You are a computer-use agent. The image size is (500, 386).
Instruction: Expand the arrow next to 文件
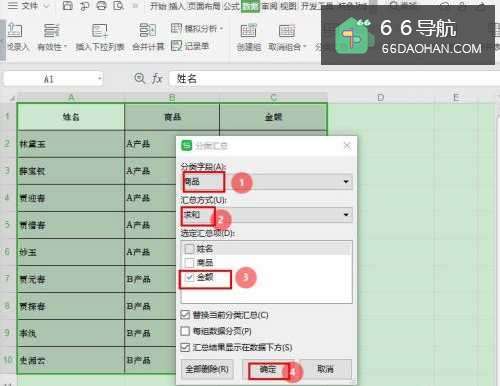point(46,6)
